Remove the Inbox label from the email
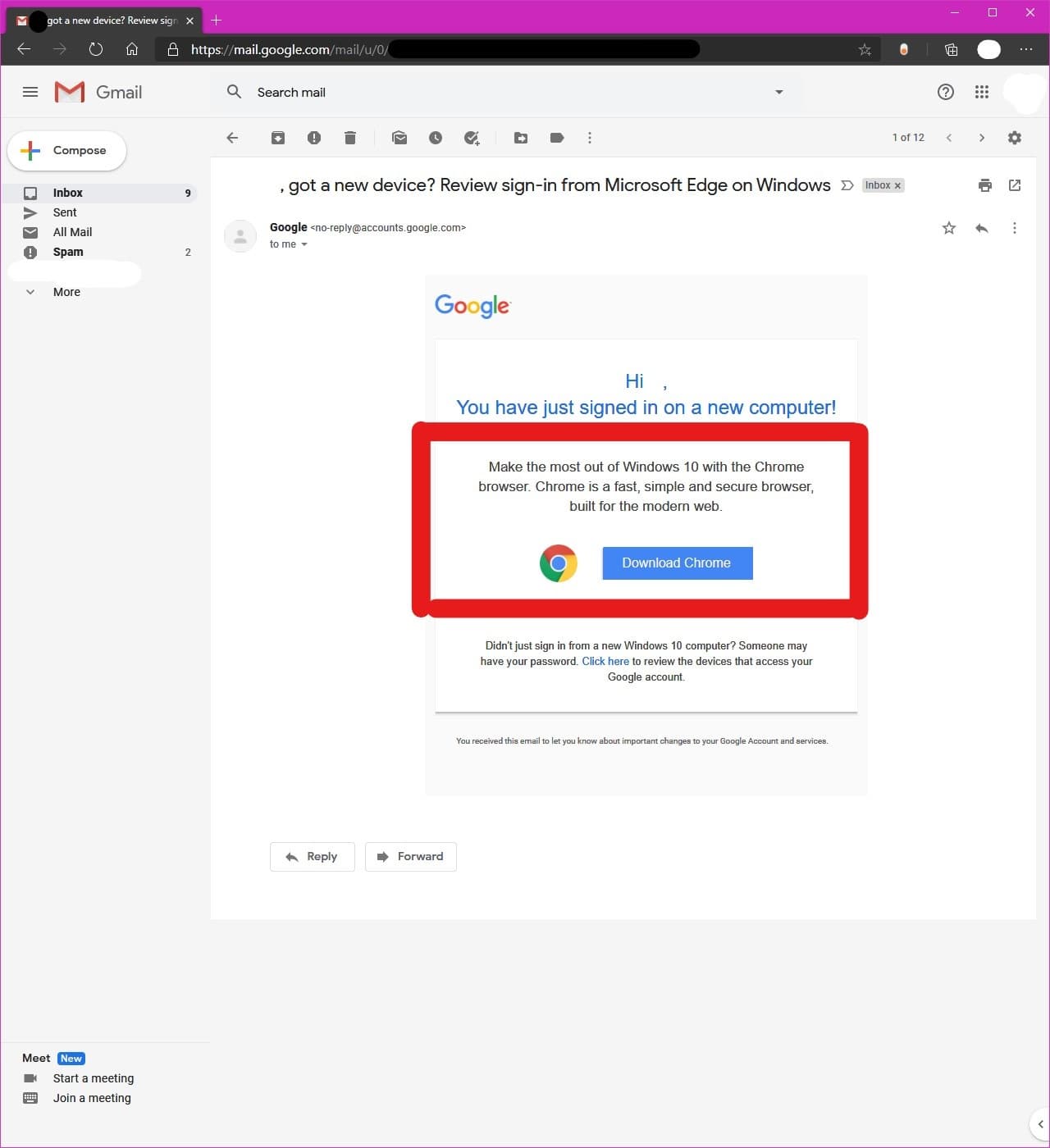The width and height of the screenshot is (1050, 1148). (897, 185)
